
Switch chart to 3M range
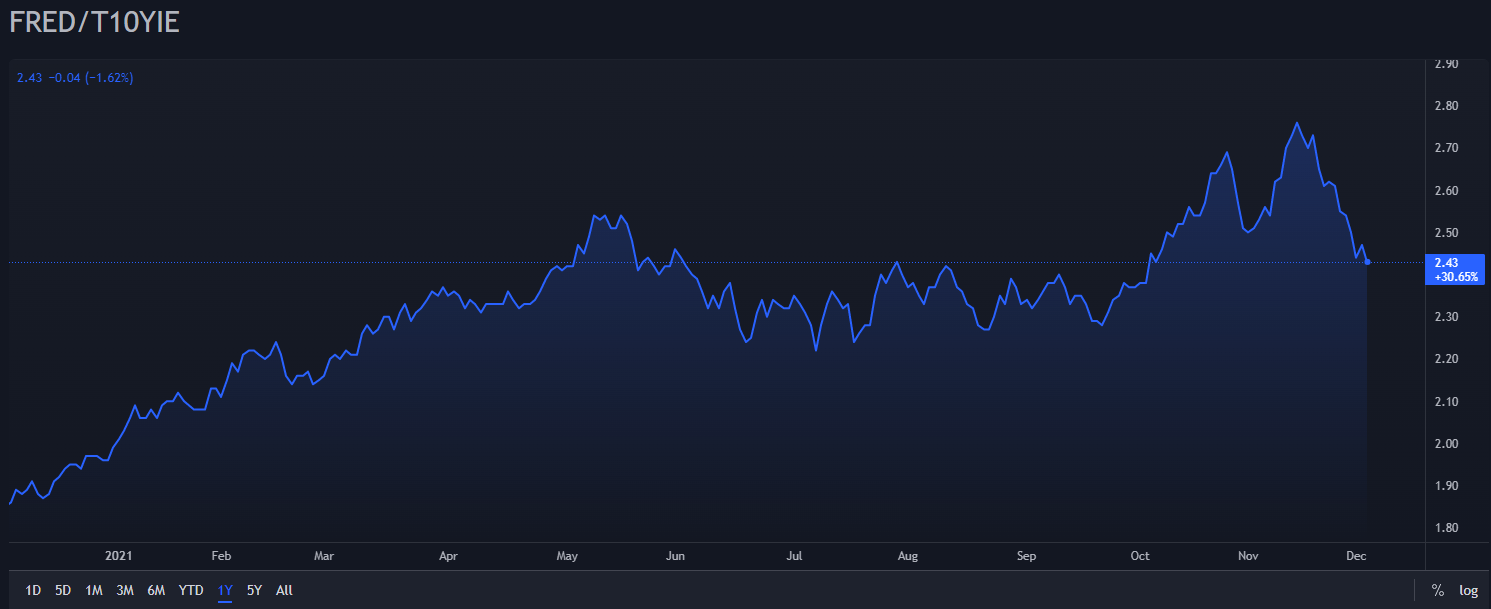coord(125,590)
